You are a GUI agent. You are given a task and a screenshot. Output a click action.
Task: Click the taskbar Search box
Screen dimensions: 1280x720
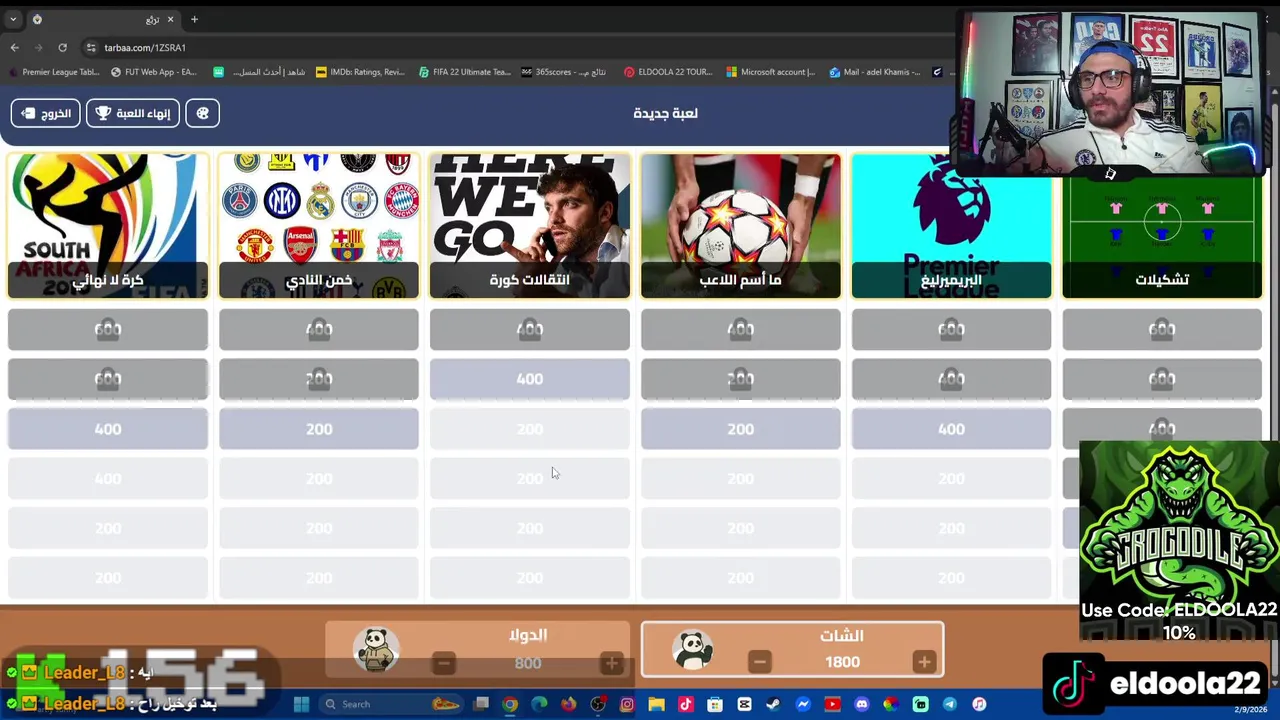tap(392, 704)
